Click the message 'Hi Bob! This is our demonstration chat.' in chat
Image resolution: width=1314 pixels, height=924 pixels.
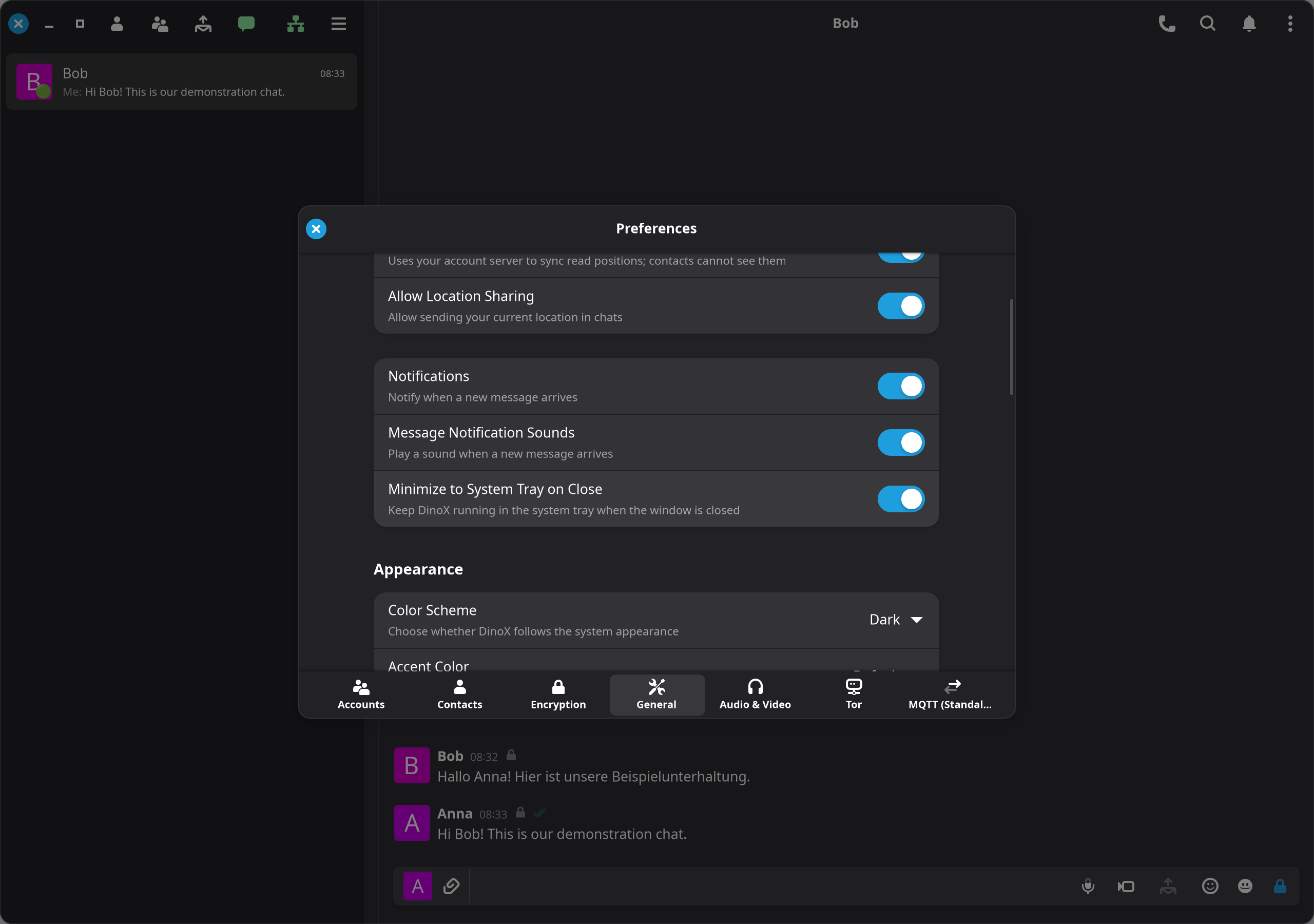pyautogui.click(x=562, y=834)
